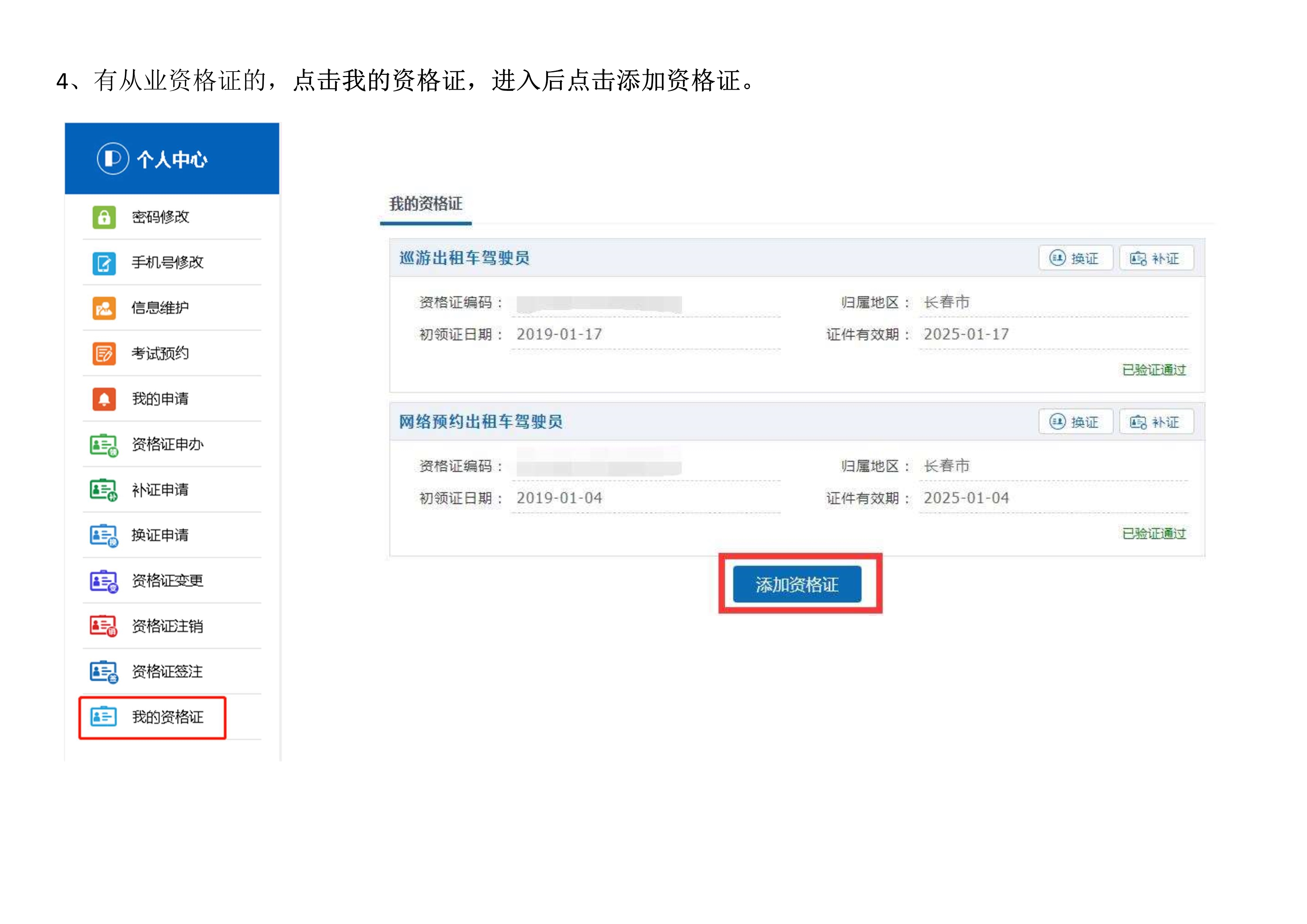Click the 个人中心 header logo icon
This screenshot has width=1307, height=924.
click(113, 158)
